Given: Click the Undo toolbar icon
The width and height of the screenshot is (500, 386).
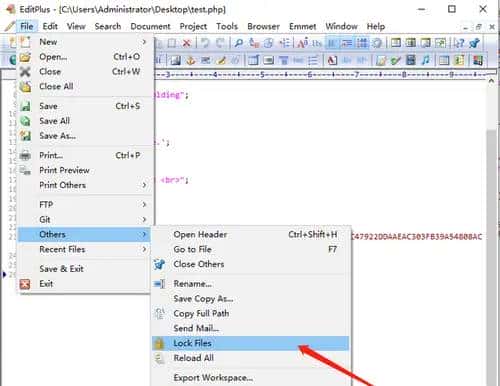Looking at the screenshot, I should click(205, 43).
